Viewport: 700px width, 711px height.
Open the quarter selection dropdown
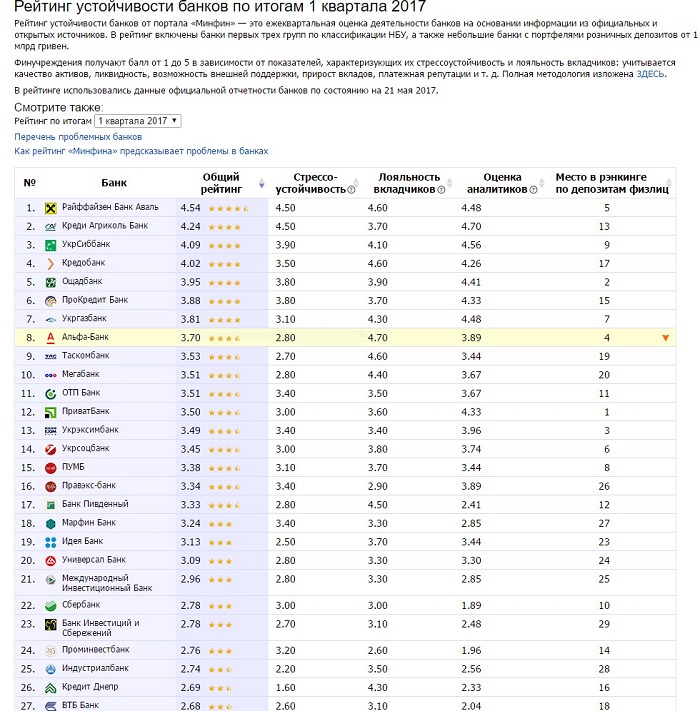[137, 121]
